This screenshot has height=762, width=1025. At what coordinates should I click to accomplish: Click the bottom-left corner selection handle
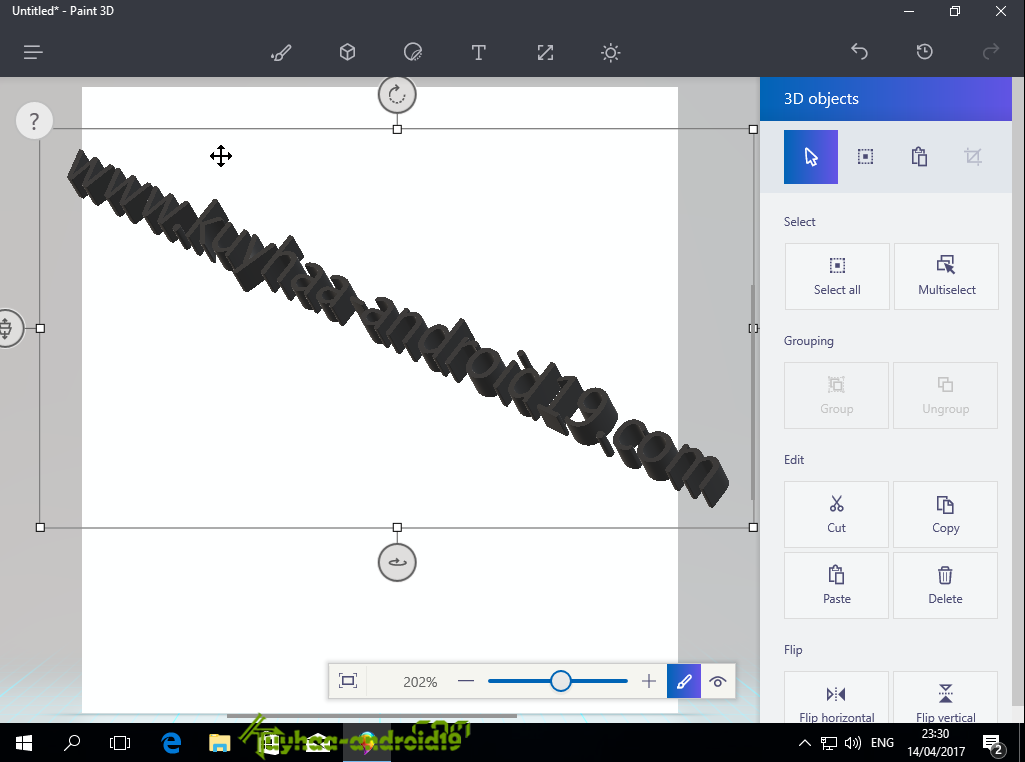click(40, 527)
